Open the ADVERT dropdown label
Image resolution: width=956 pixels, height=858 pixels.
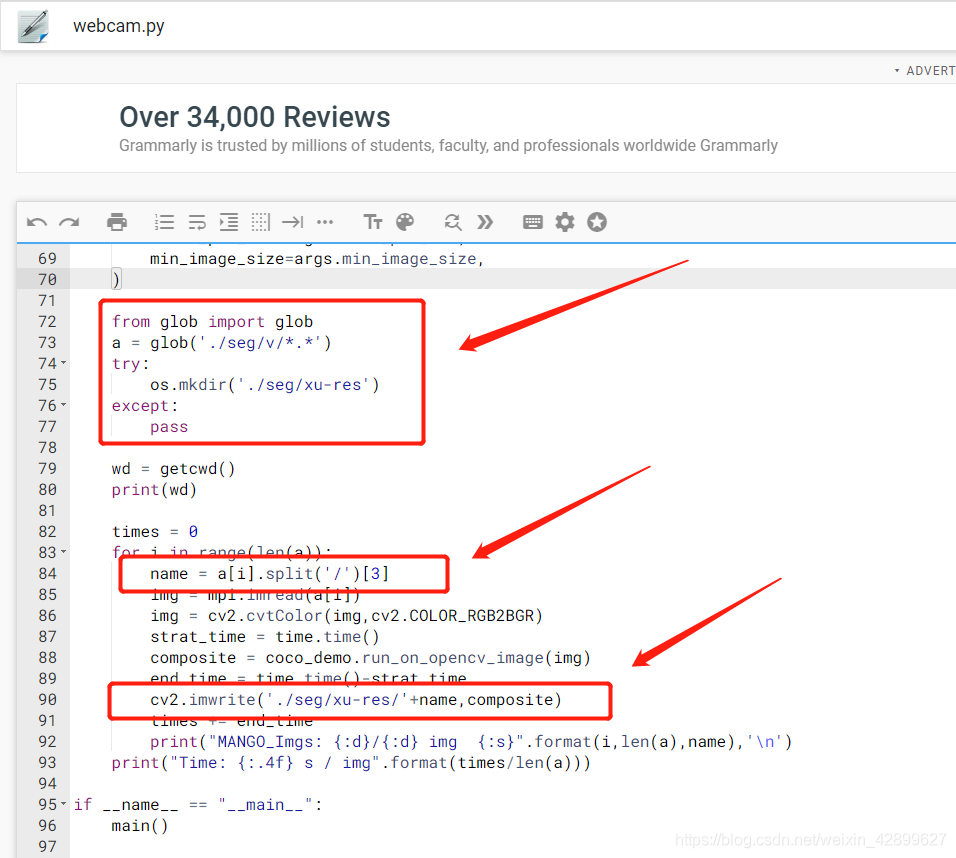(x=925, y=71)
